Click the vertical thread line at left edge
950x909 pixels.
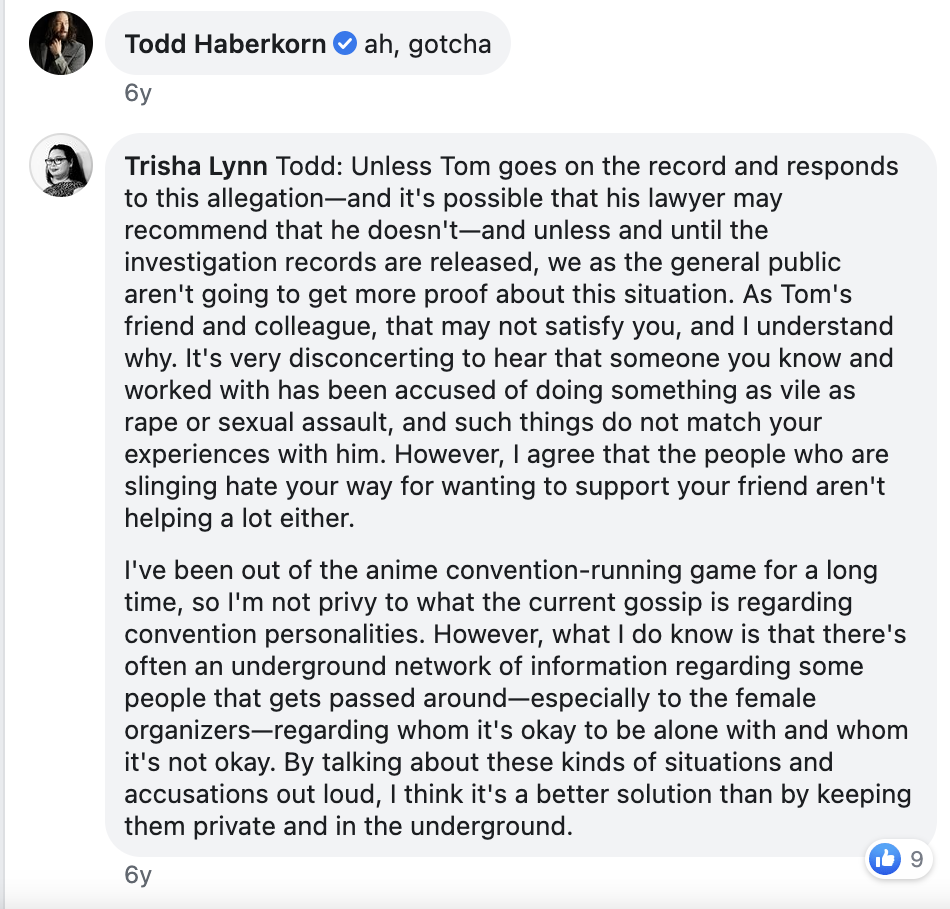pos(2,454)
